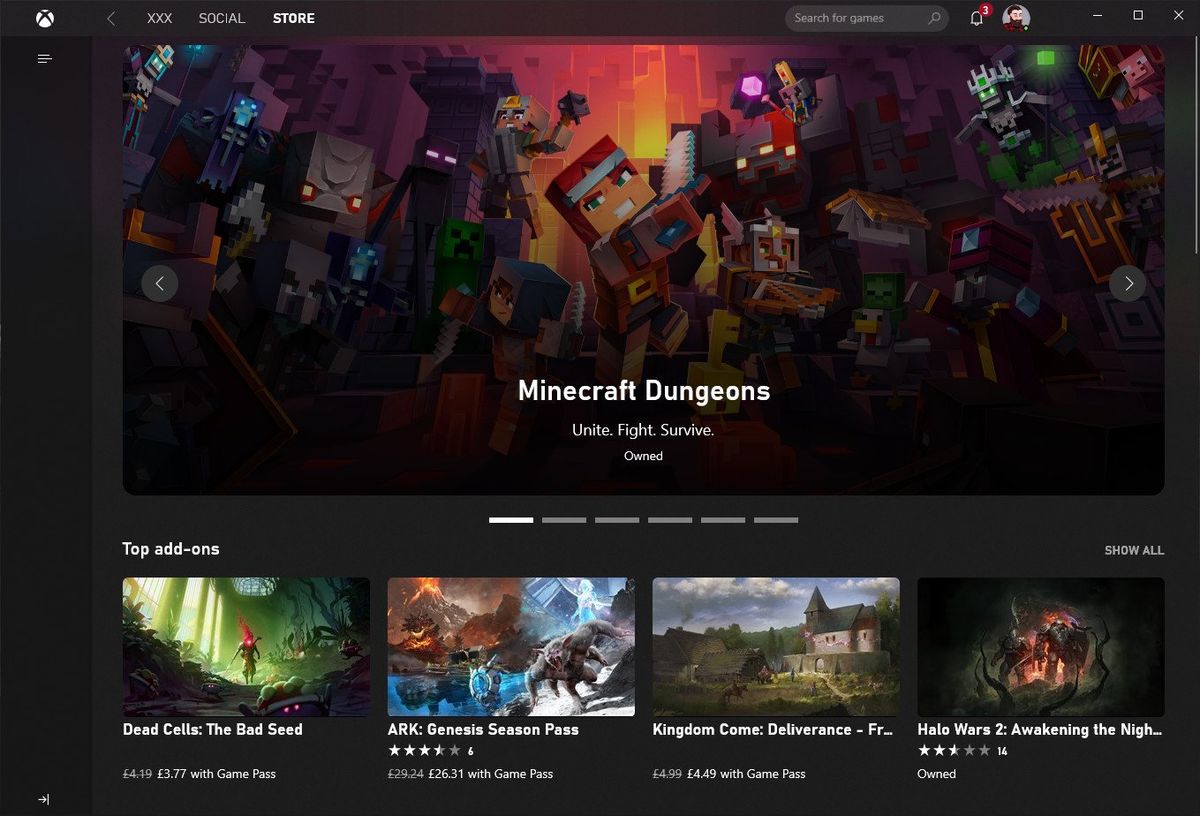
Task: Open ARK: Genesis Season Pass thumbnail
Action: (511, 645)
